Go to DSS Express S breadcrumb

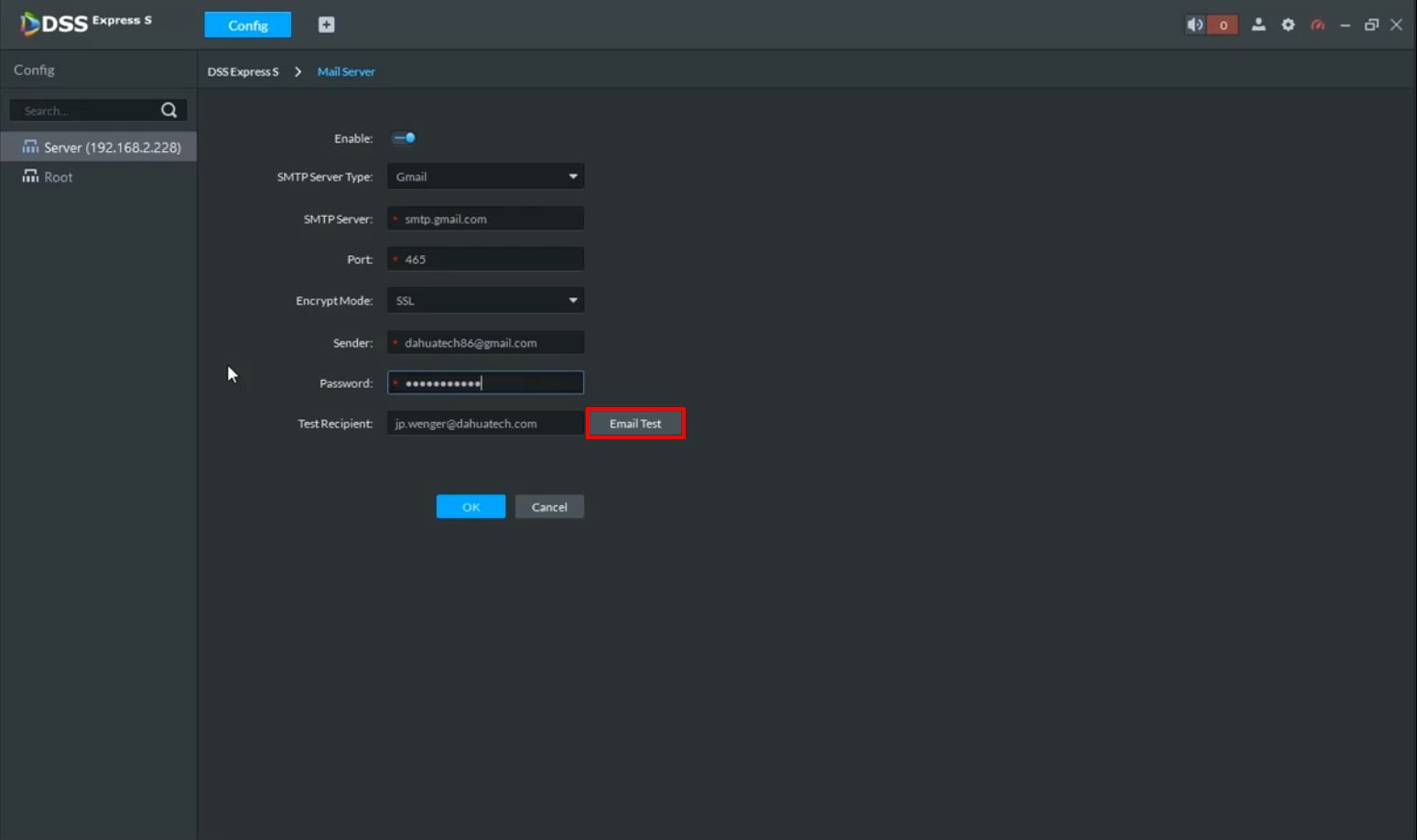pyautogui.click(x=243, y=71)
